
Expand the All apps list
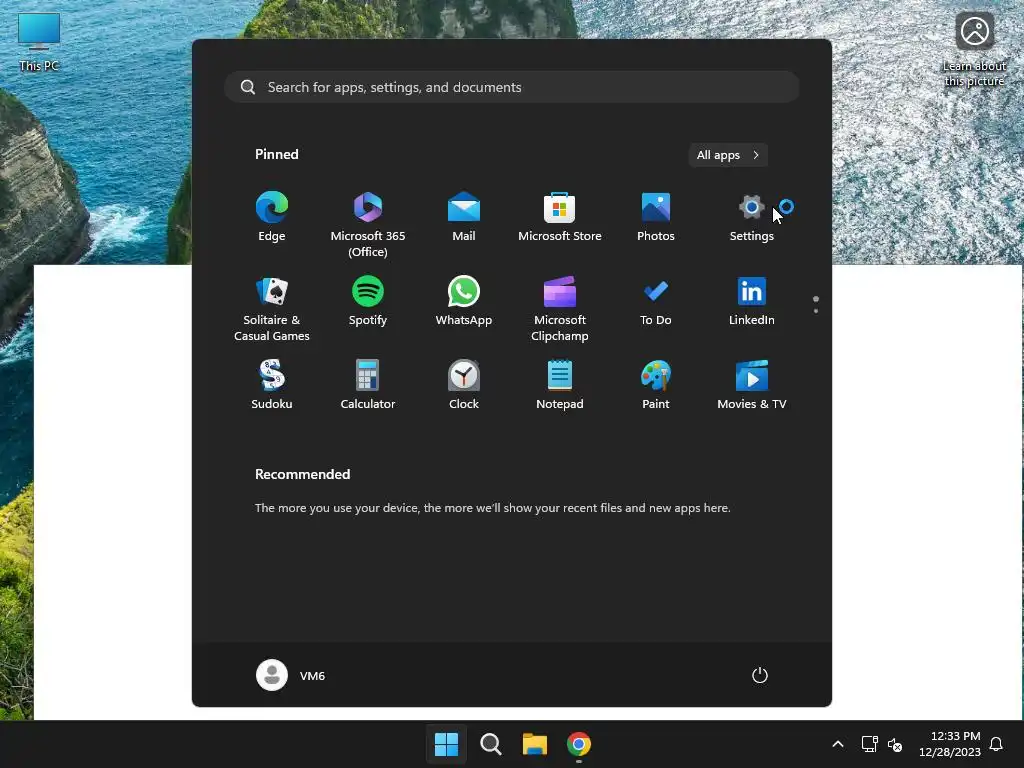point(728,155)
